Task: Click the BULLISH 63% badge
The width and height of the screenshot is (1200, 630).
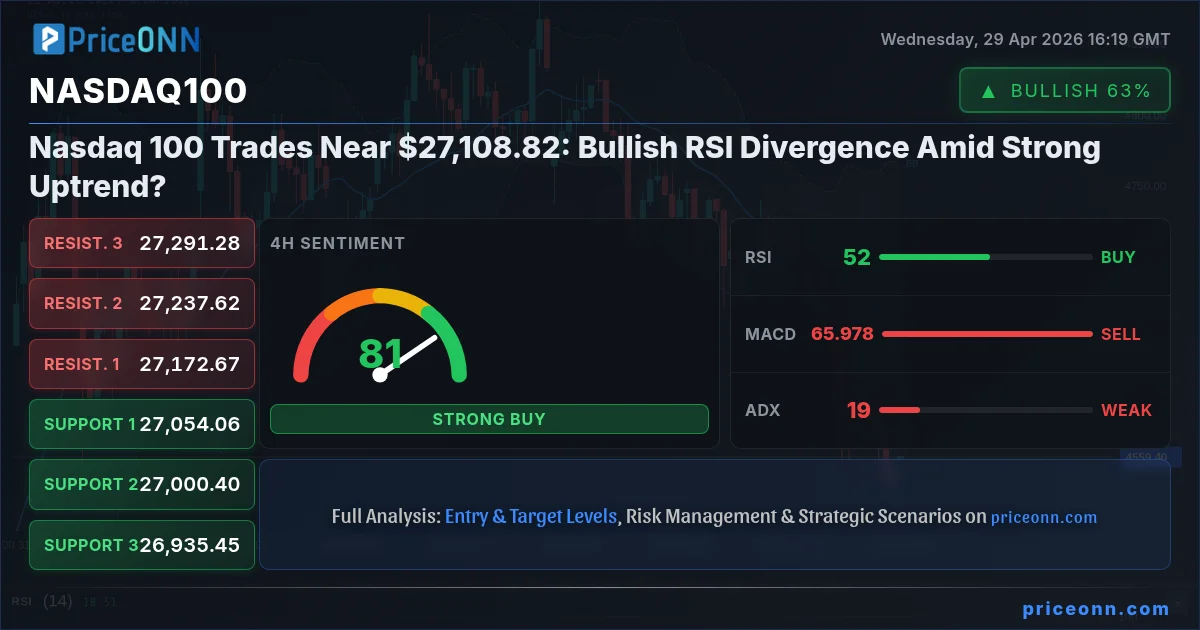Action: pyautogui.click(x=1064, y=90)
